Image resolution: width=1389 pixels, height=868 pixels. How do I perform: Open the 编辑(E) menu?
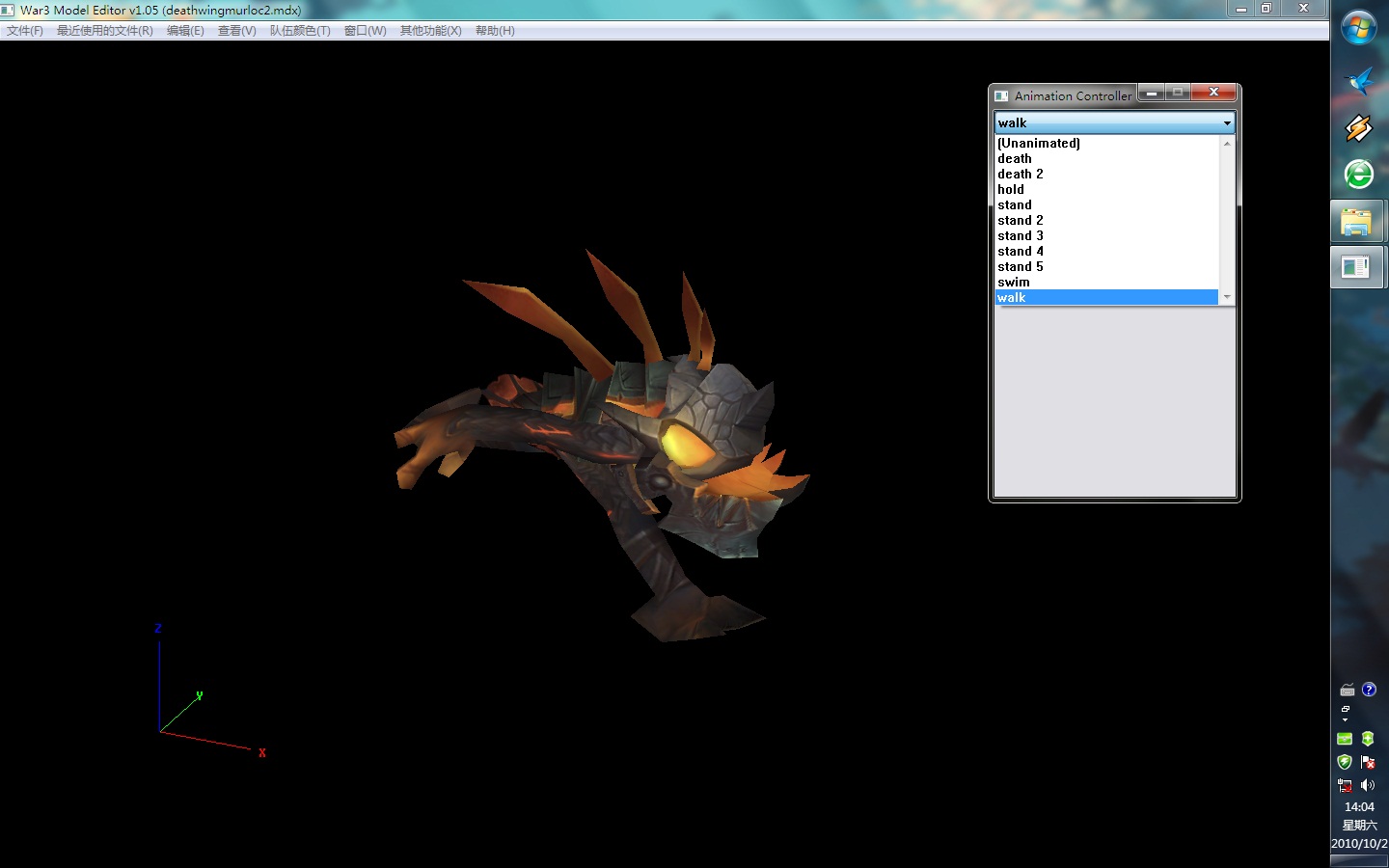coord(185,31)
